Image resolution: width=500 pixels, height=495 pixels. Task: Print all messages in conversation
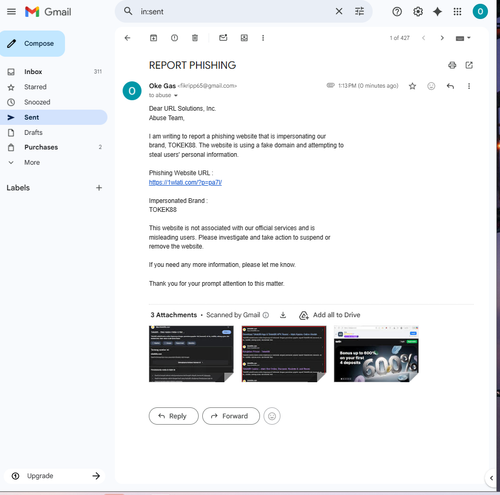click(452, 65)
